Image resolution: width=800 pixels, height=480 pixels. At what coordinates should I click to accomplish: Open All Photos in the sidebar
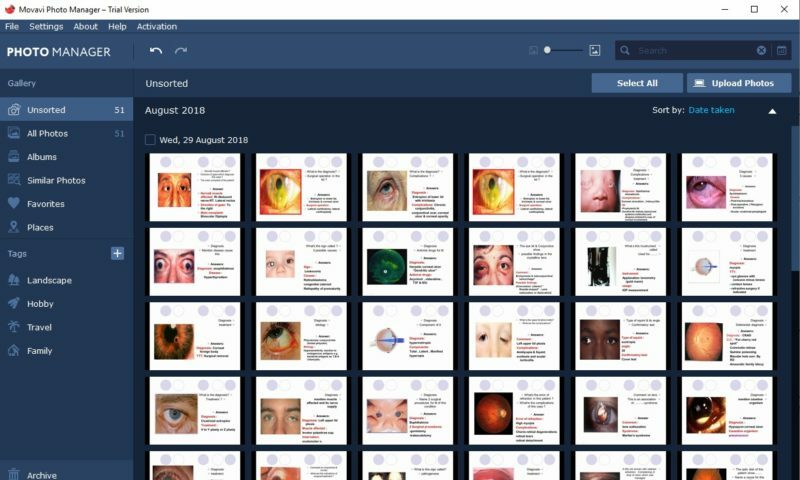[66, 133]
